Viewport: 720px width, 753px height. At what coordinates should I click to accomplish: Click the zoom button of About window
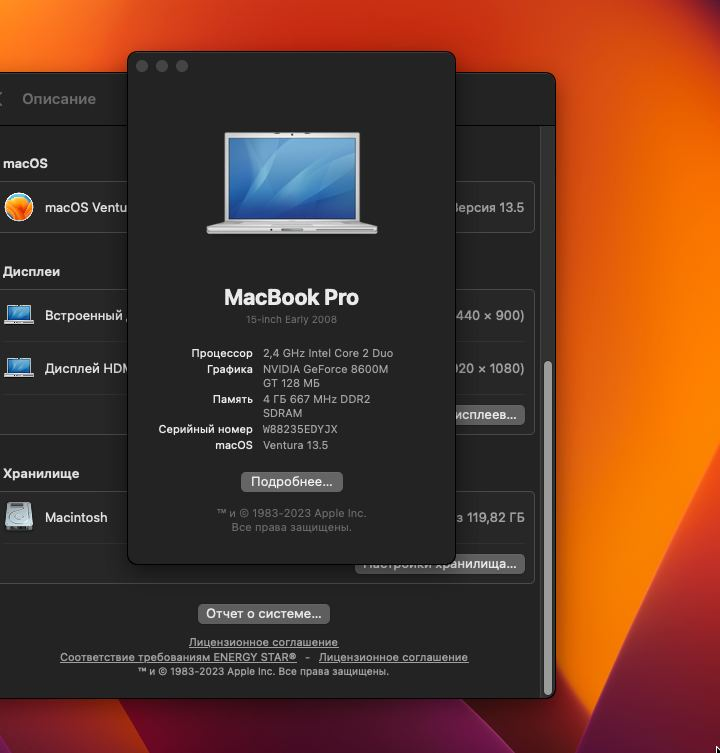point(182,66)
